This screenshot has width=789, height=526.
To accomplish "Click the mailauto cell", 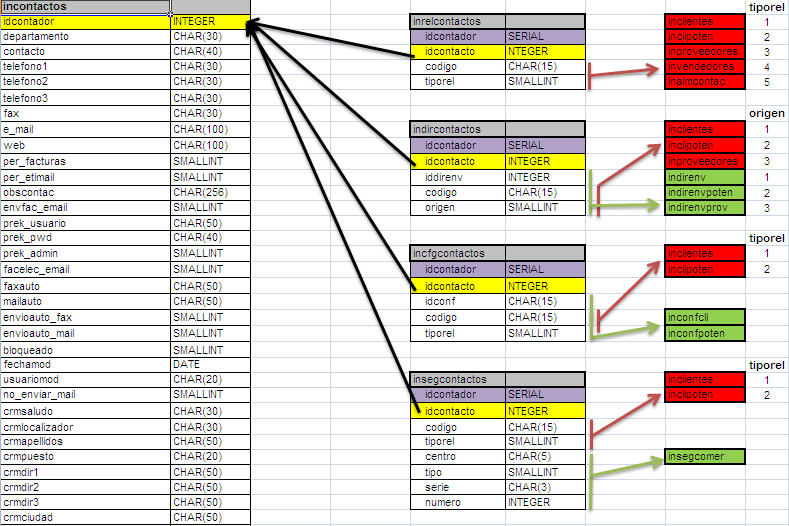I will 85,302.
